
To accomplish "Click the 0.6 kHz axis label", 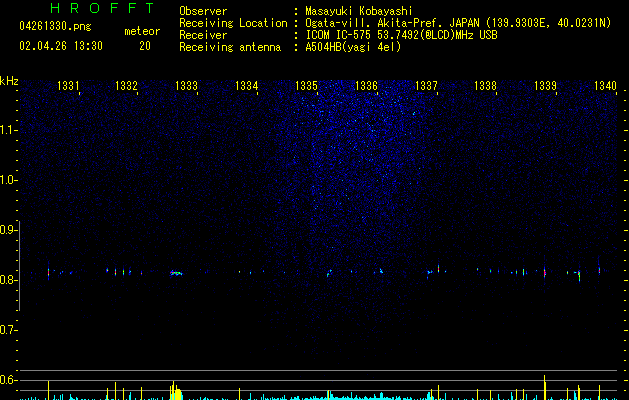I will pyautogui.click(x=8, y=380).
